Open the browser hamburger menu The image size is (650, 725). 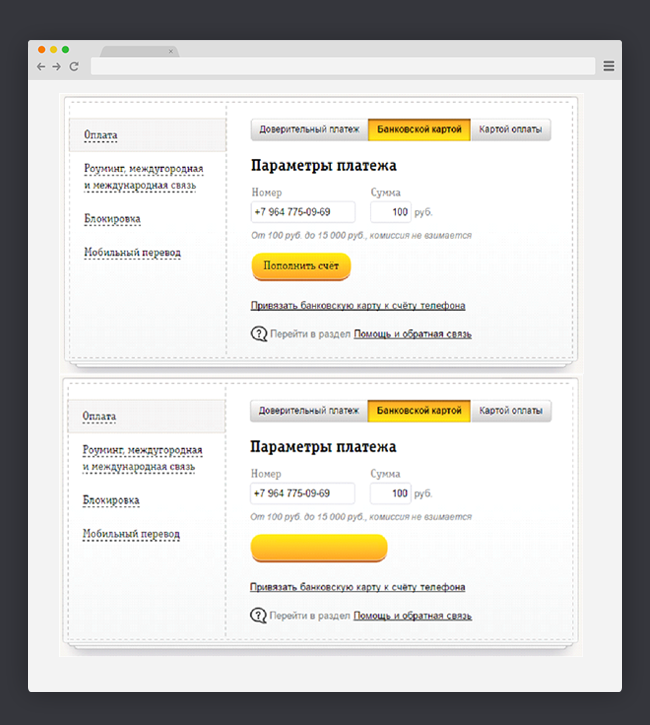(x=609, y=66)
